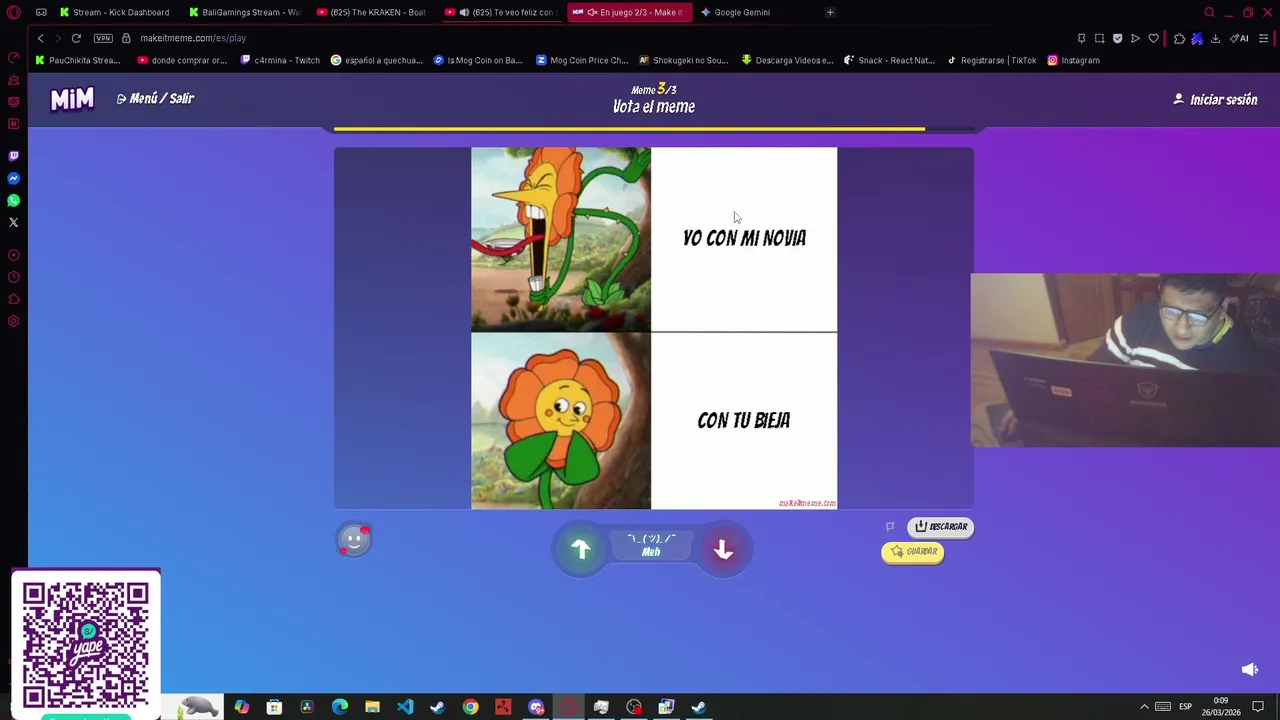Screen dimensions: 1280x720
Task: Select the En juego 2/3 tab
Action: 628,12
